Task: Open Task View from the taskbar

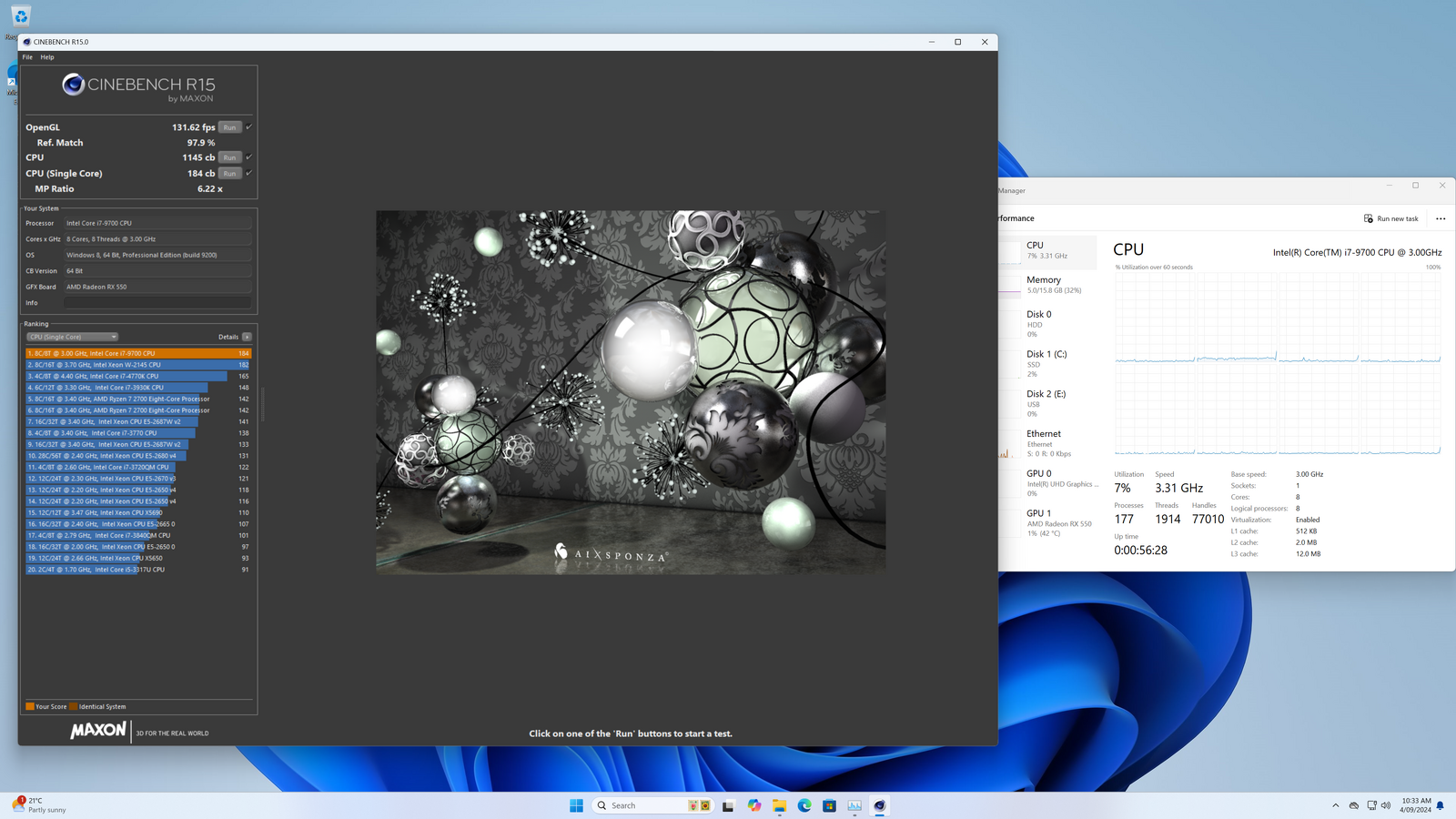Action: 728,805
